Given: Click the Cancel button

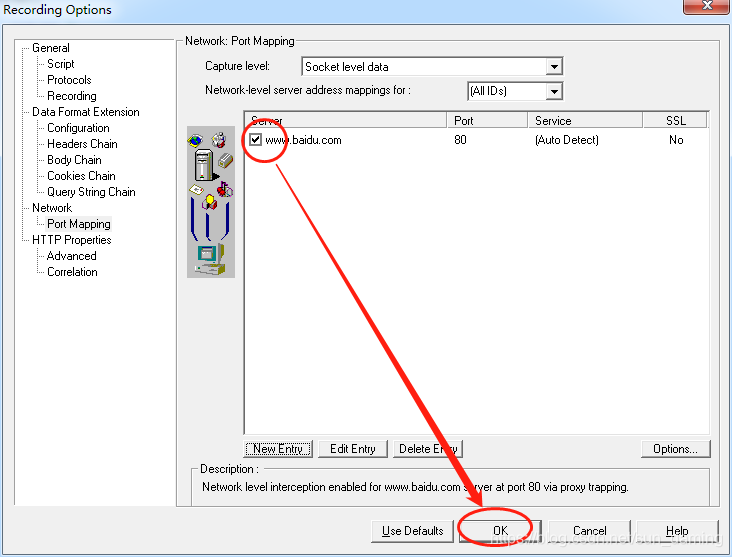Looking at the screenshot, I should click(590, 531).
